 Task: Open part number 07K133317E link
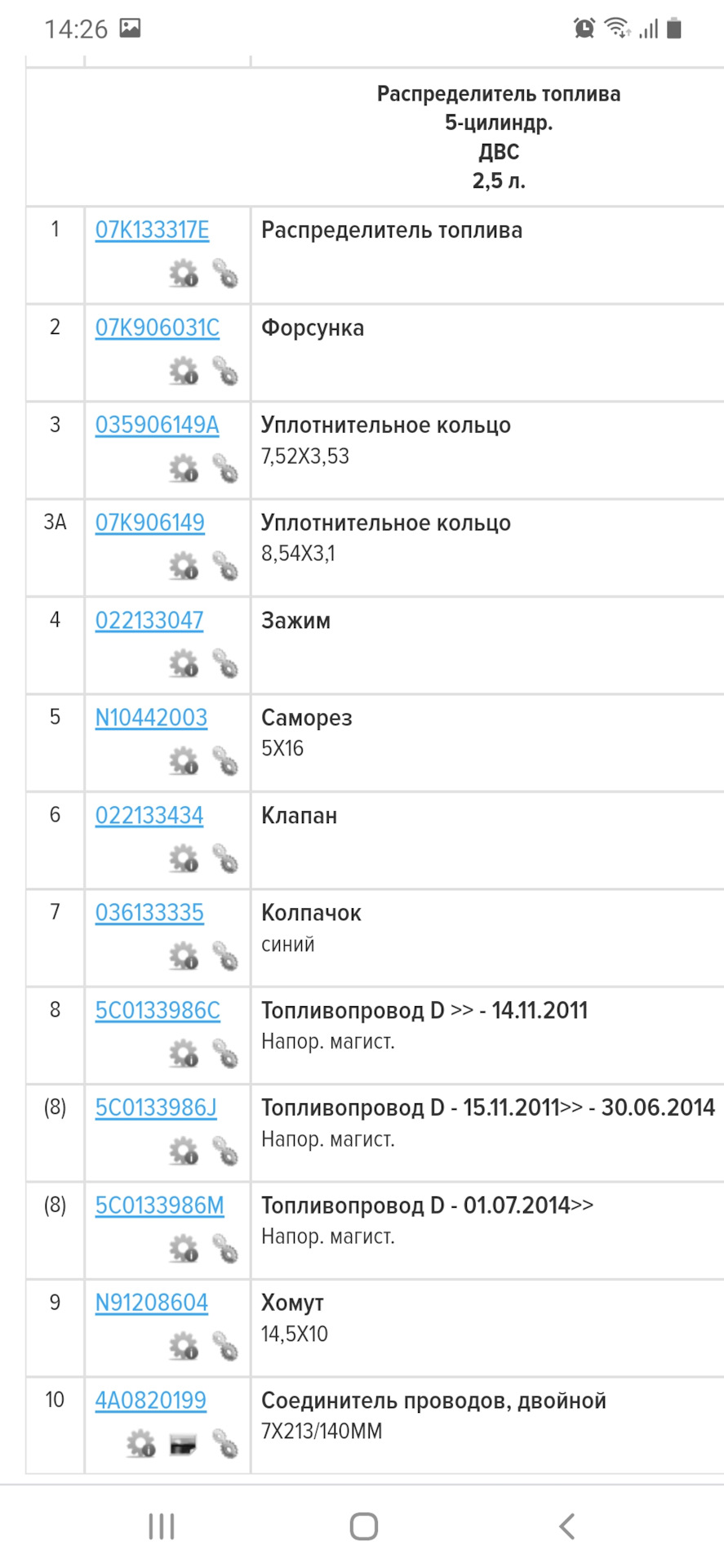point(152,230)
